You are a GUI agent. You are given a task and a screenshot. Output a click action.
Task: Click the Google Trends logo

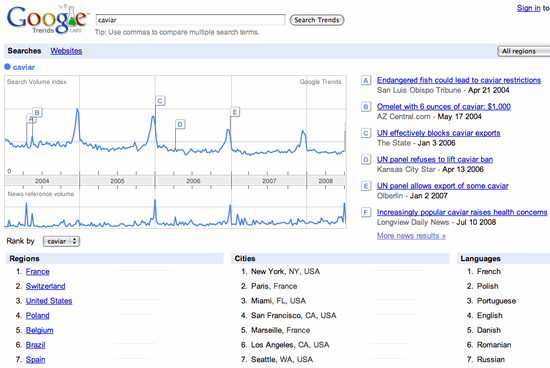tap(47, 19)
